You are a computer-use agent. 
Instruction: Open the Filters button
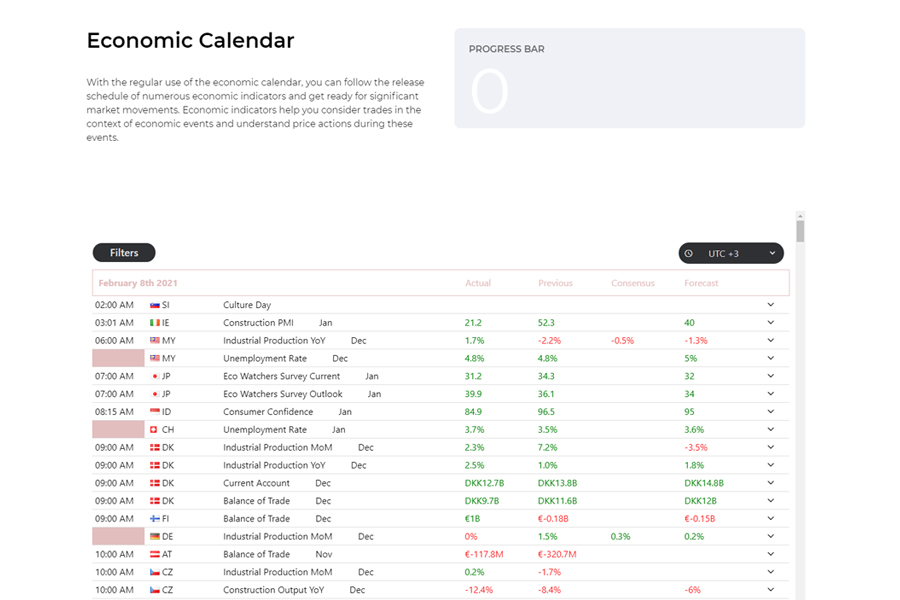click(x=124, y=253)
